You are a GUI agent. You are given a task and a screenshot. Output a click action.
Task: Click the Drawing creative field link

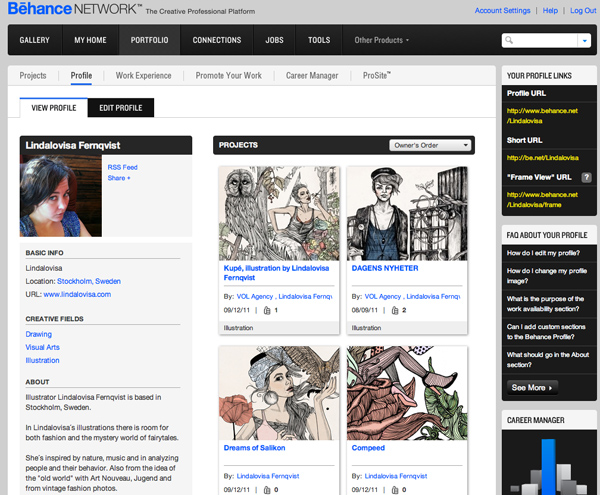pyautogui.click(x=39, y=334)
